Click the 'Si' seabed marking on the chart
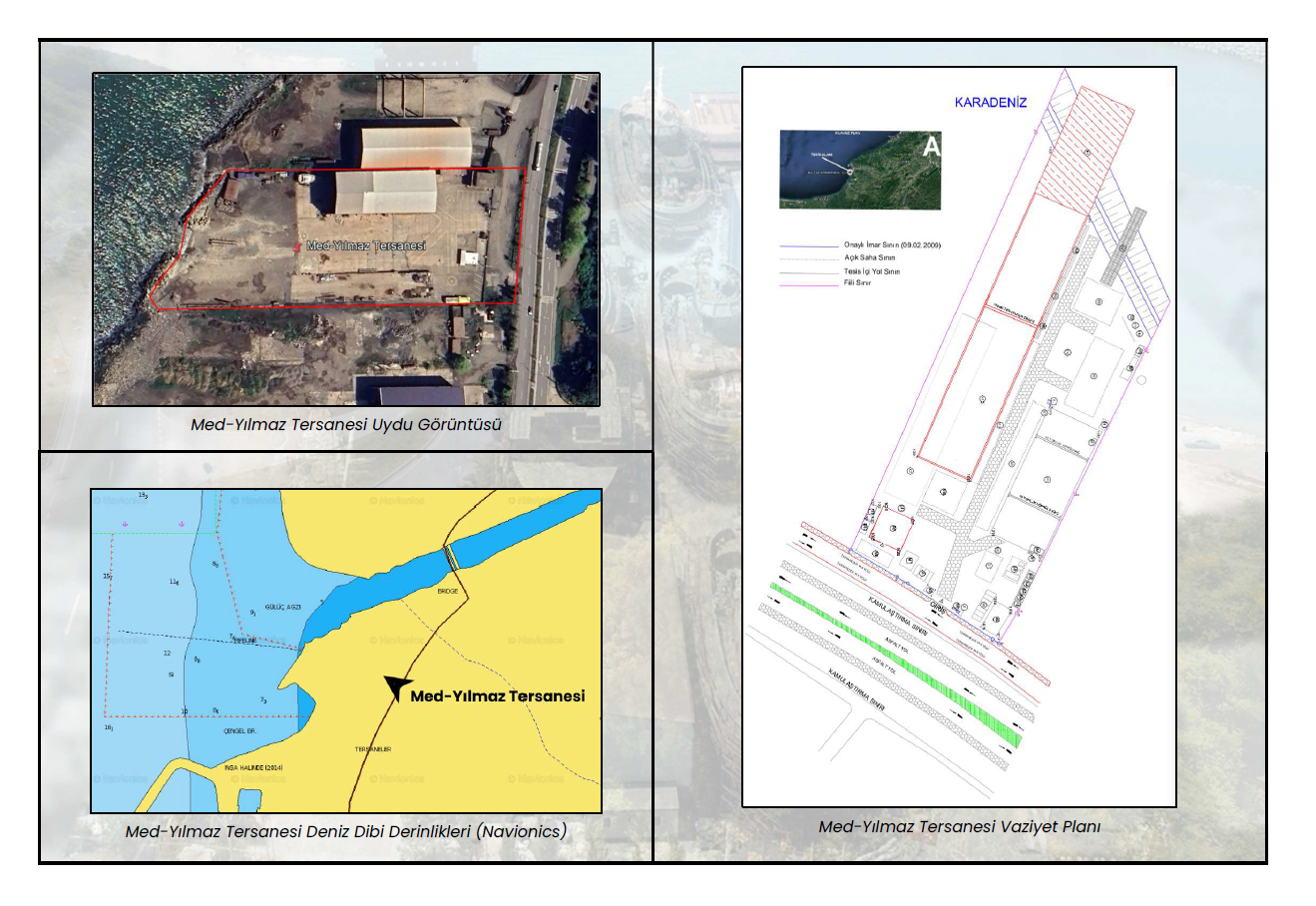Image resolution: width=1316 pixels, height=906 pixels. coord(172,675)
